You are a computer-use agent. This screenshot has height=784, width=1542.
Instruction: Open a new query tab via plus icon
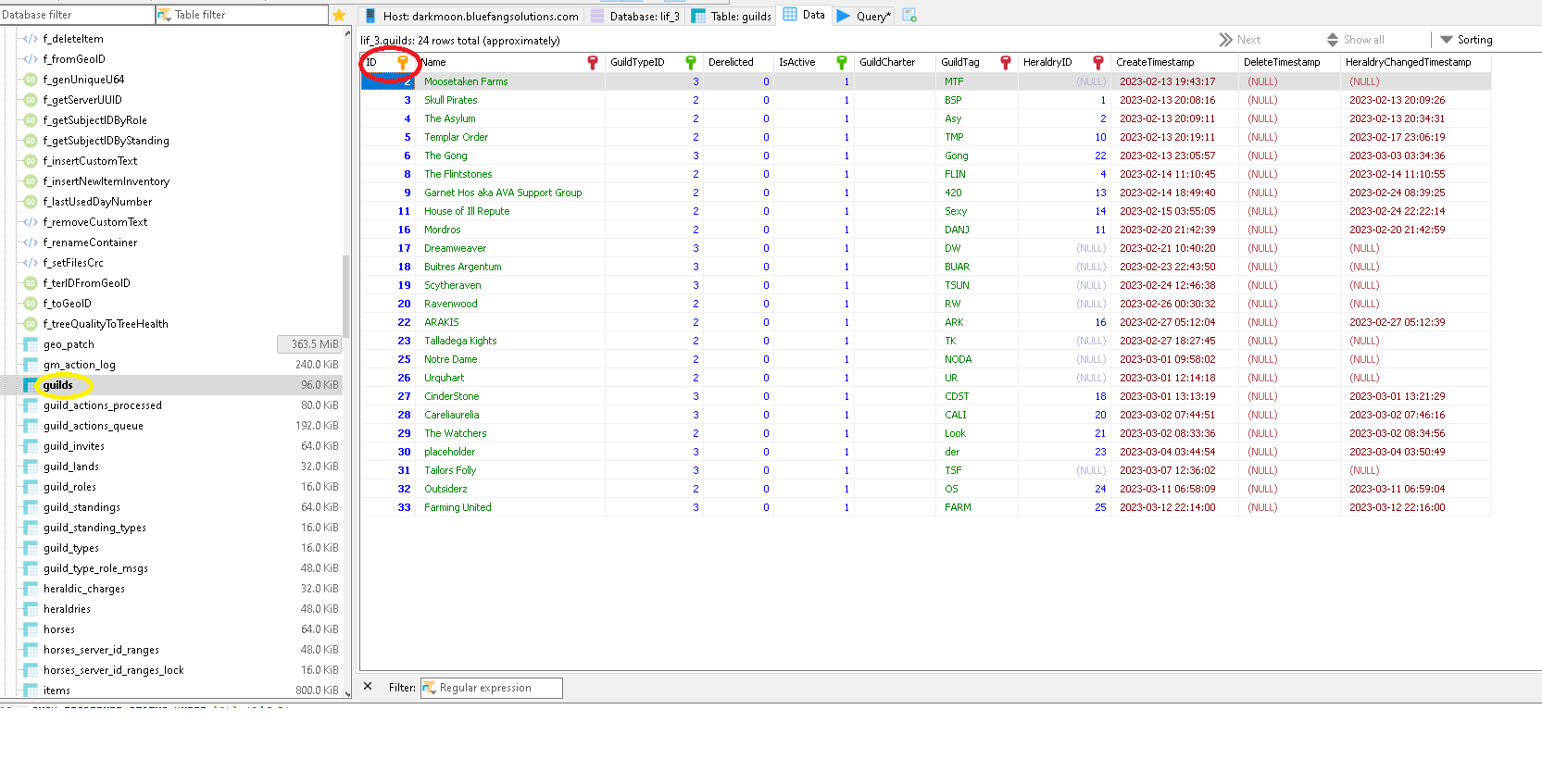tap(909, 15)
